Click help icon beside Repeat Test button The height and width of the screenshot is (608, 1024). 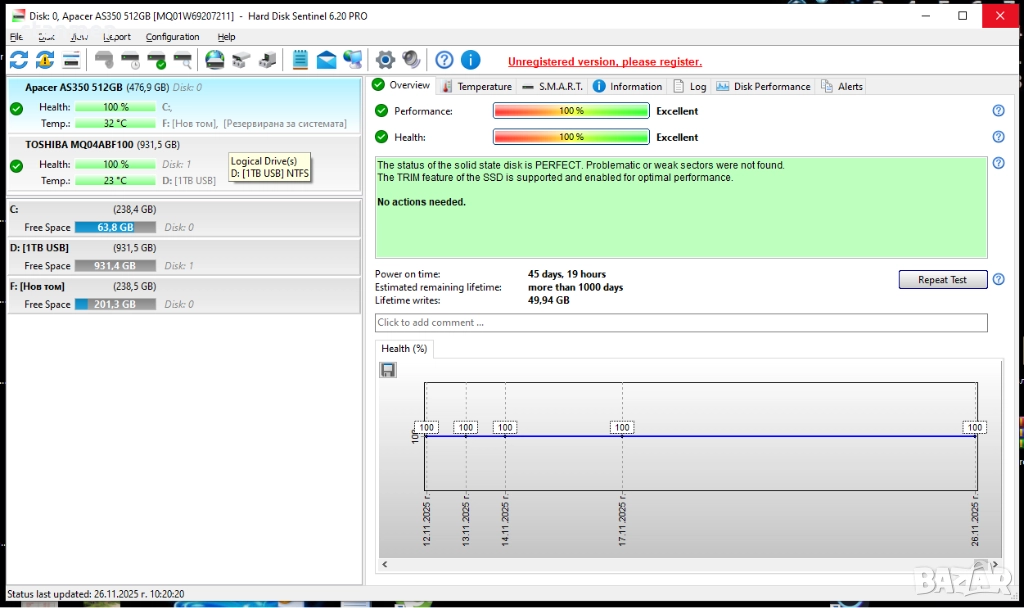998,280
